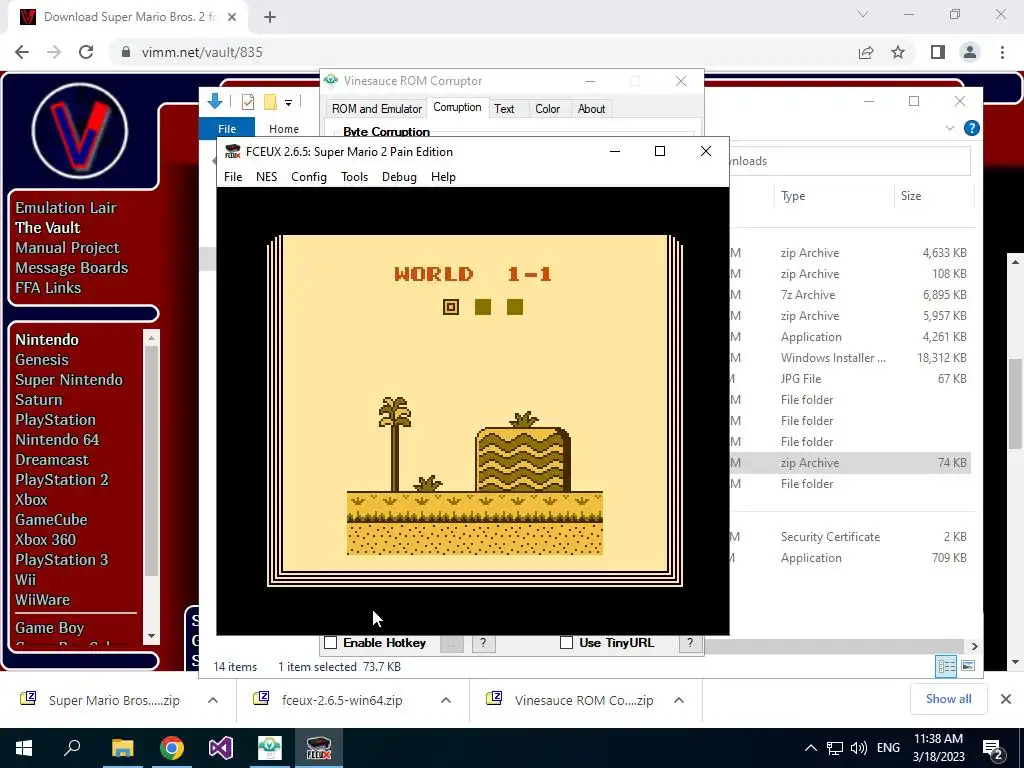The width and height of the screenshot is (1024, 768).
Task: Click system list scrollbar down arrow
Action: point(152,636)
